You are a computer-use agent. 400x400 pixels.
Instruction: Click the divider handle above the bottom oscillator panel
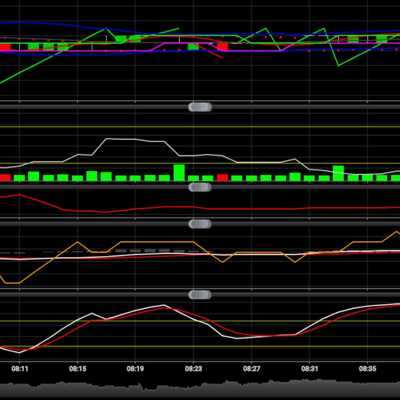click(200, 295)
